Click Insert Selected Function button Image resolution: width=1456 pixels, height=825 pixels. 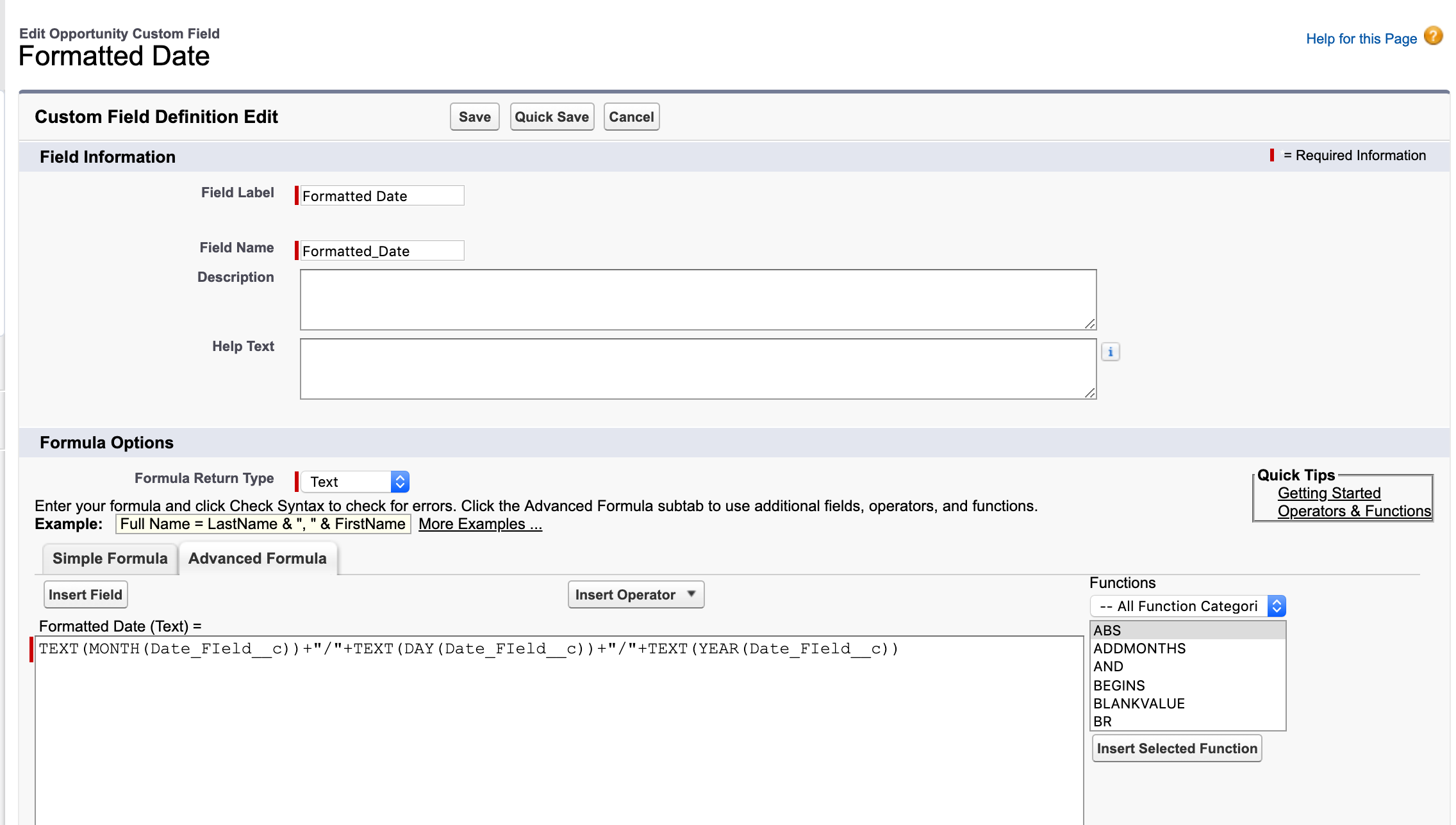[x=1177, y=748]
